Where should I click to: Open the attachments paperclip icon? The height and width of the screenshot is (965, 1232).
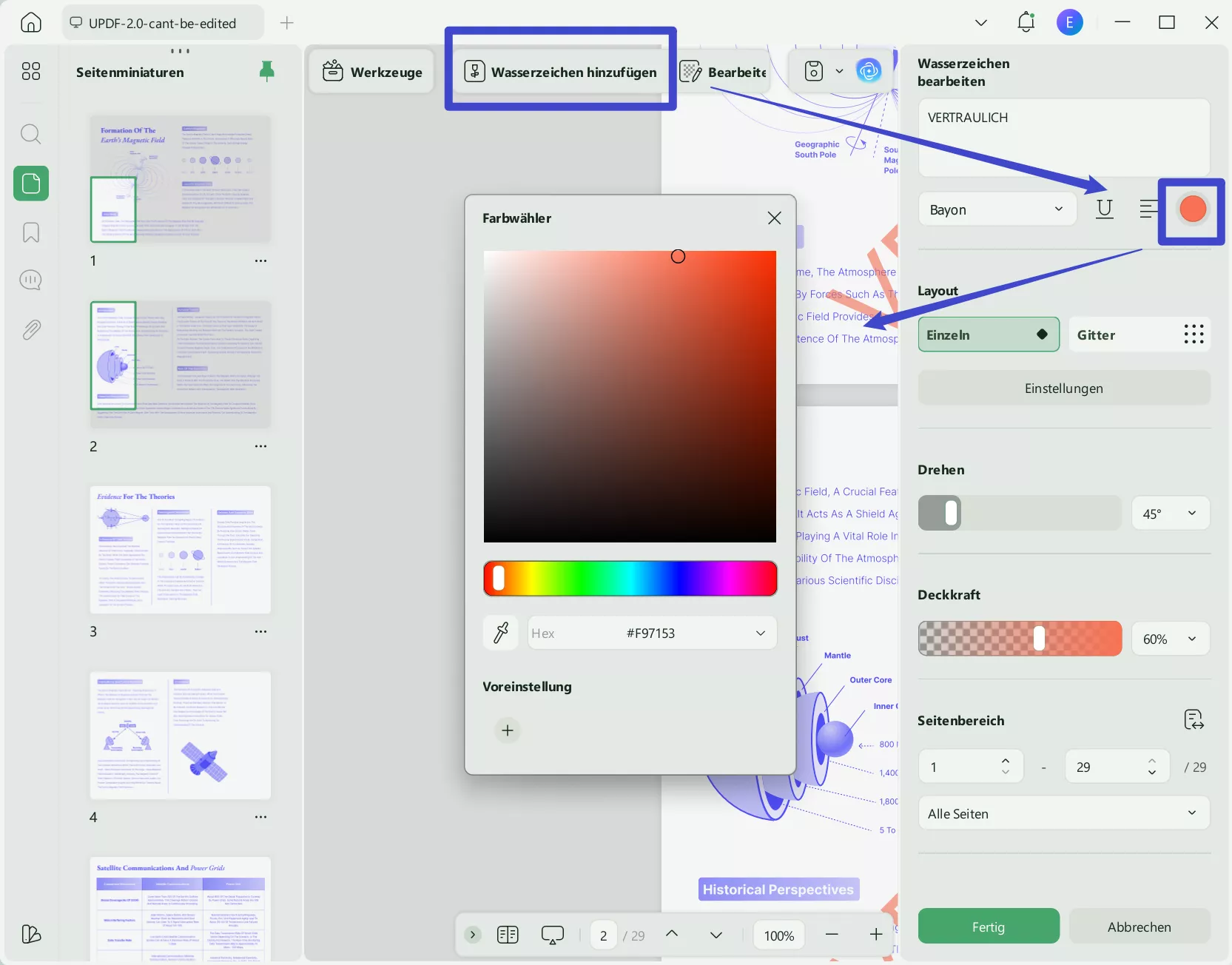tap(31, 329)
